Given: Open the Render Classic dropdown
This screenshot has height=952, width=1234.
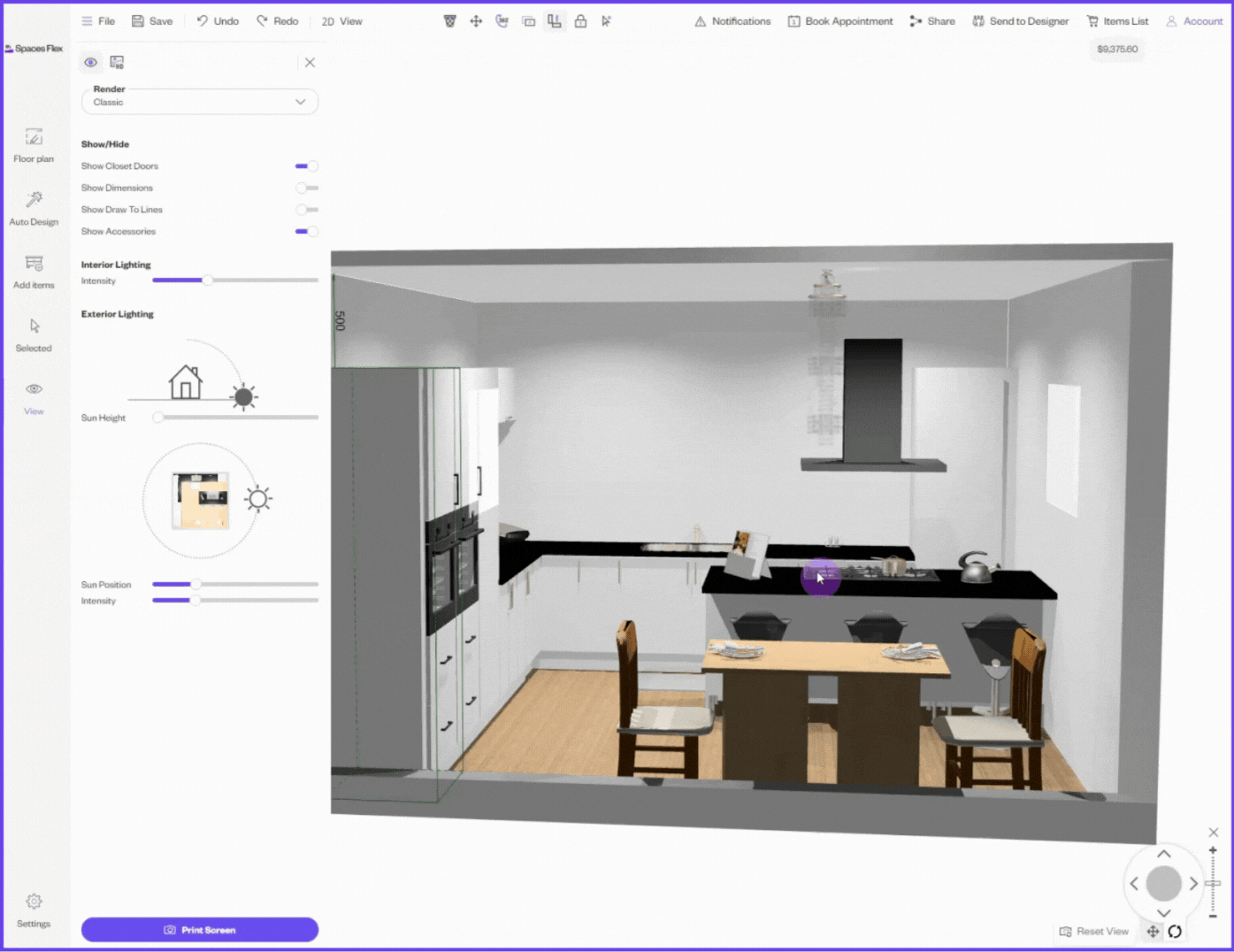Looking at the screenshot, I should 200,102.
